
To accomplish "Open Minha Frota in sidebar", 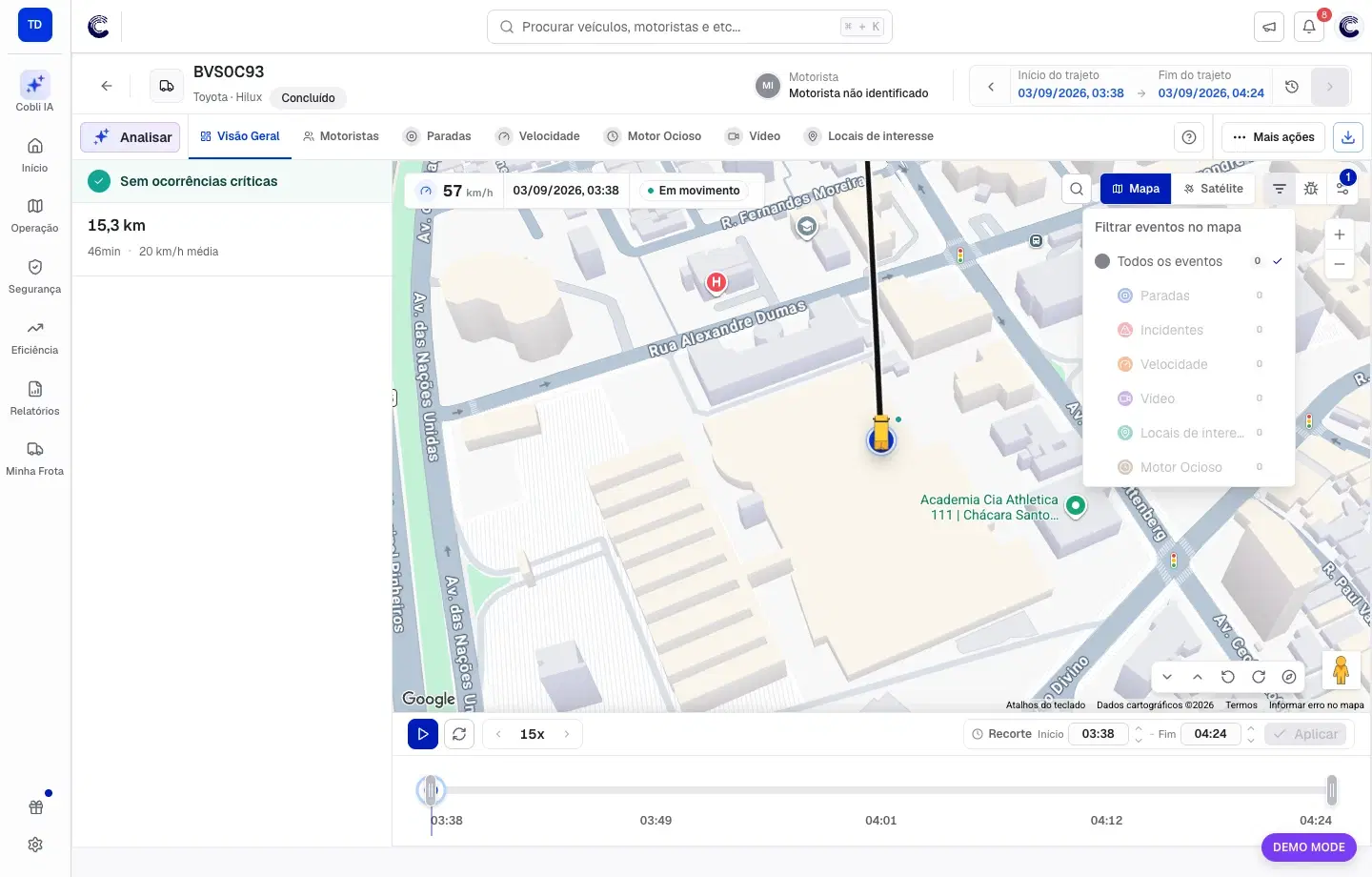I will (x=34, y=459).
